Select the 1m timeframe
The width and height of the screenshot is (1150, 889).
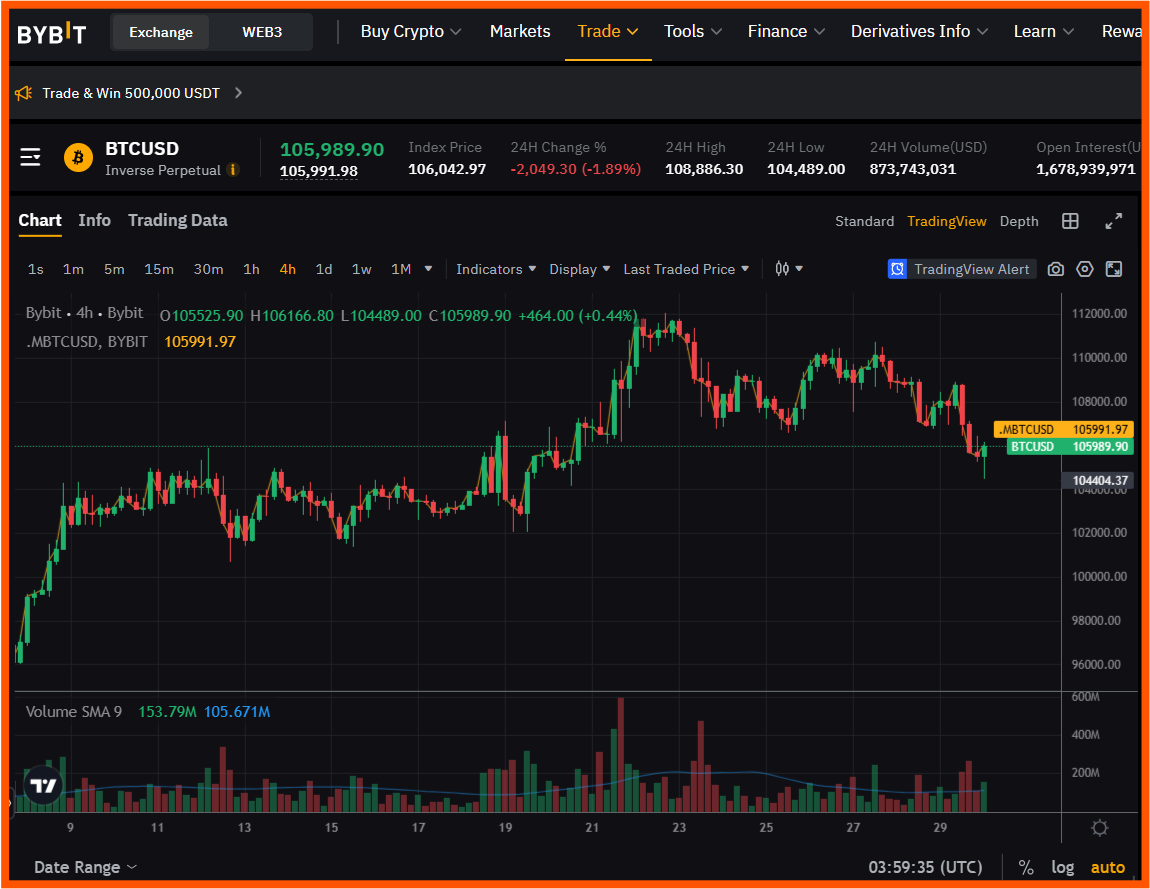[73, 269]
